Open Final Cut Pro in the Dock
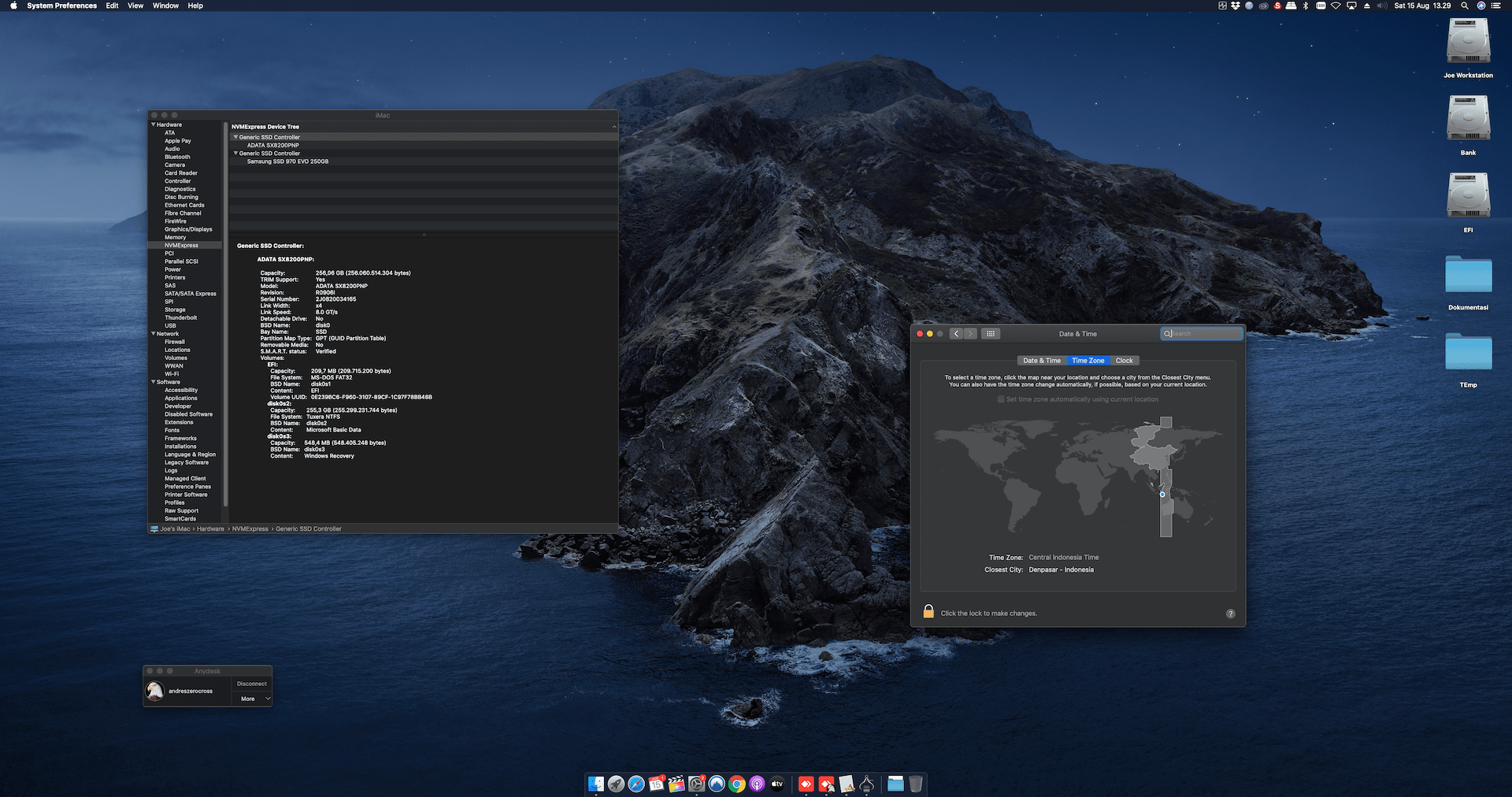1512x797 pixels. click(676, 784)
